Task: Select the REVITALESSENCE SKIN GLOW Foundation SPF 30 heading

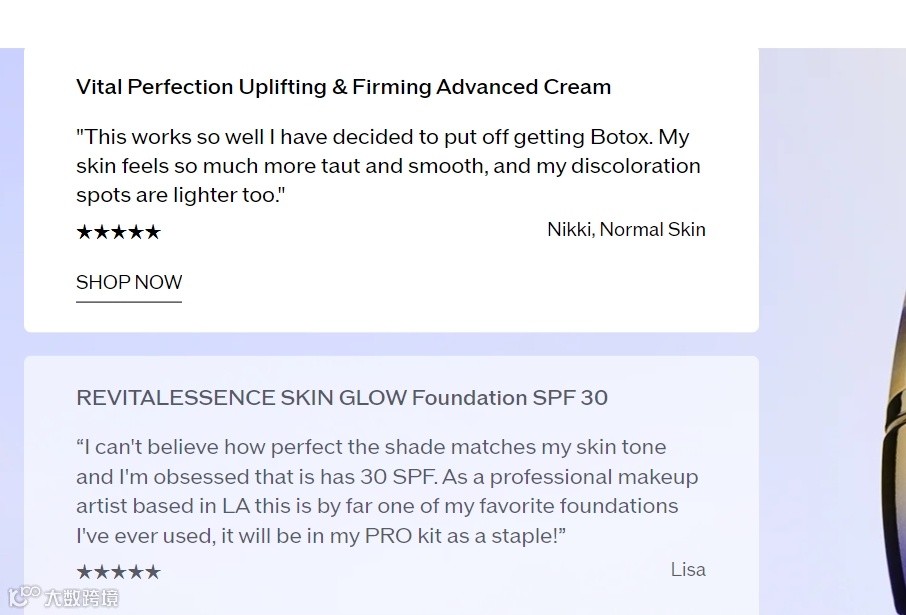Action: tap(342, 398)
